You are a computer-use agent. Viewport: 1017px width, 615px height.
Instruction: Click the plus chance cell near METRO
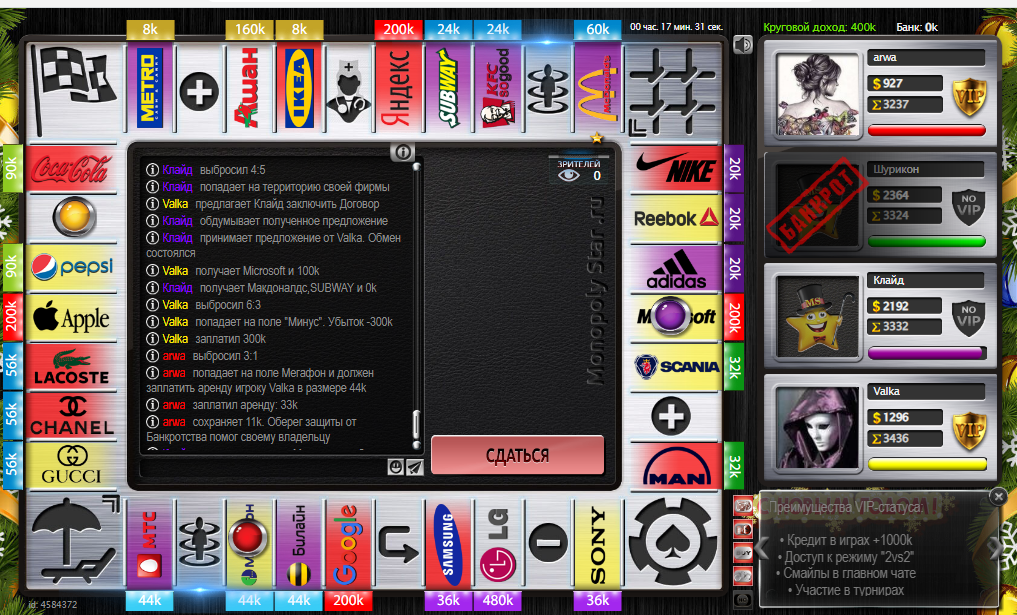(199, 91)
